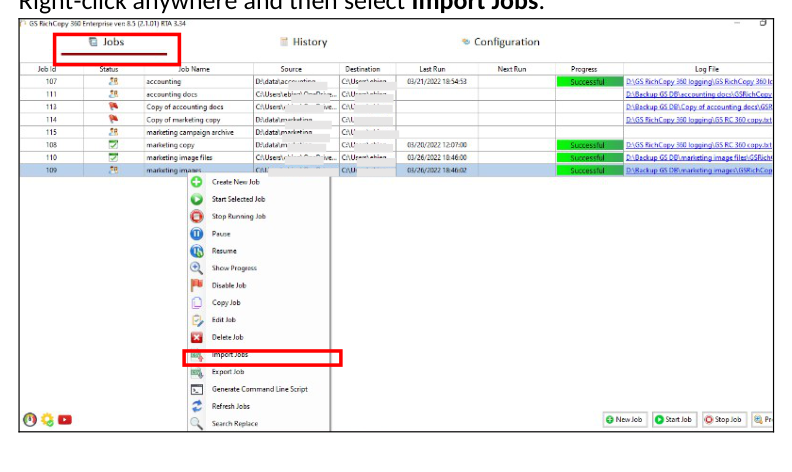Select the 'marketing image files' job name
Image resolution: width=792 pixels, height=472 pixels.
coord(179,158)
